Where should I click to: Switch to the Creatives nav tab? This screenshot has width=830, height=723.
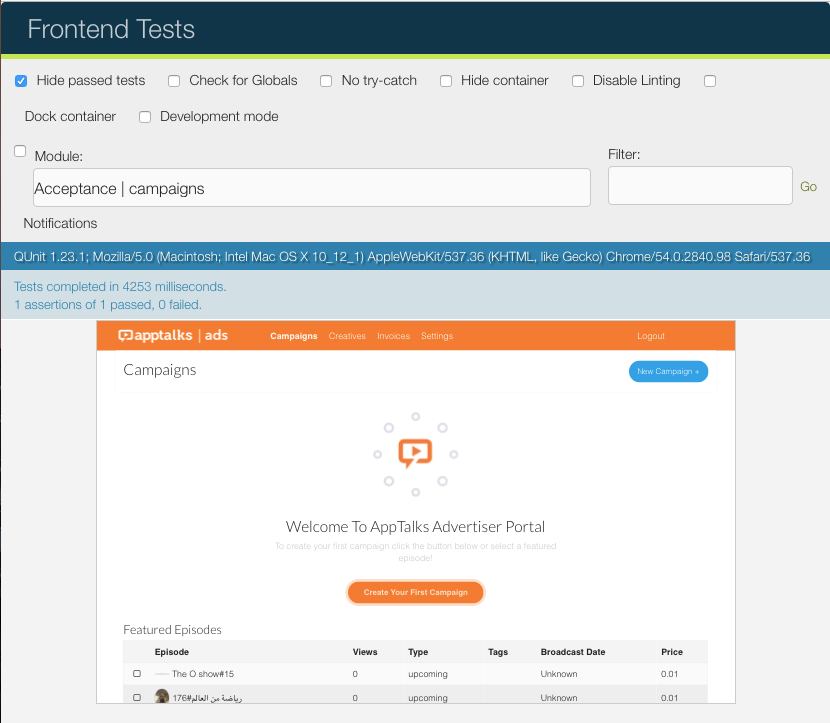coord(347,336)
